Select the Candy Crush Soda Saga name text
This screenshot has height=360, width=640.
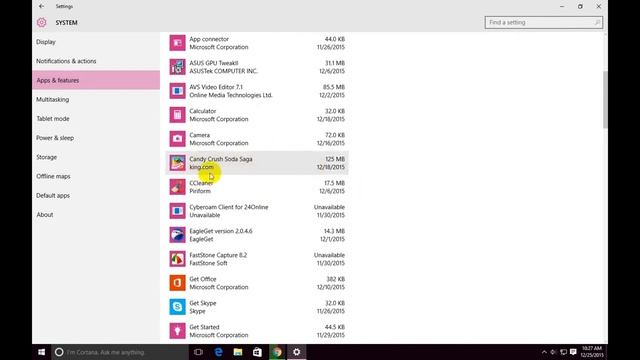click(x=221, y=159)
